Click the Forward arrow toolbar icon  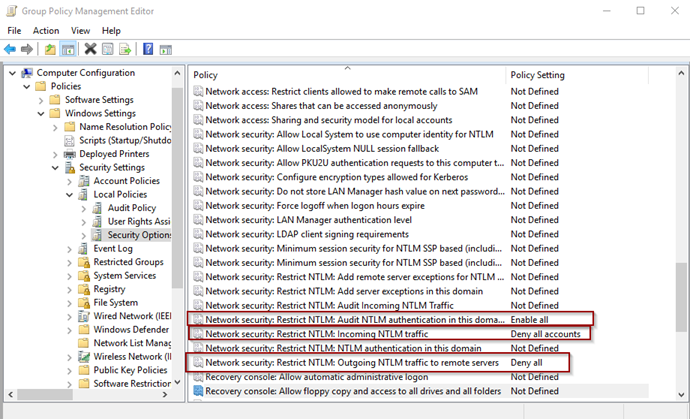(x=27, y=49)
